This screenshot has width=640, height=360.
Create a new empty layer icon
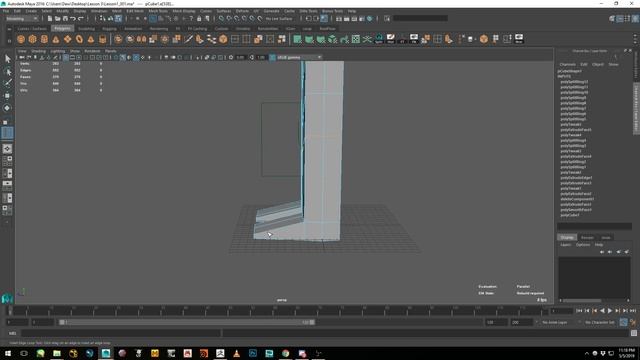point(618,252)
